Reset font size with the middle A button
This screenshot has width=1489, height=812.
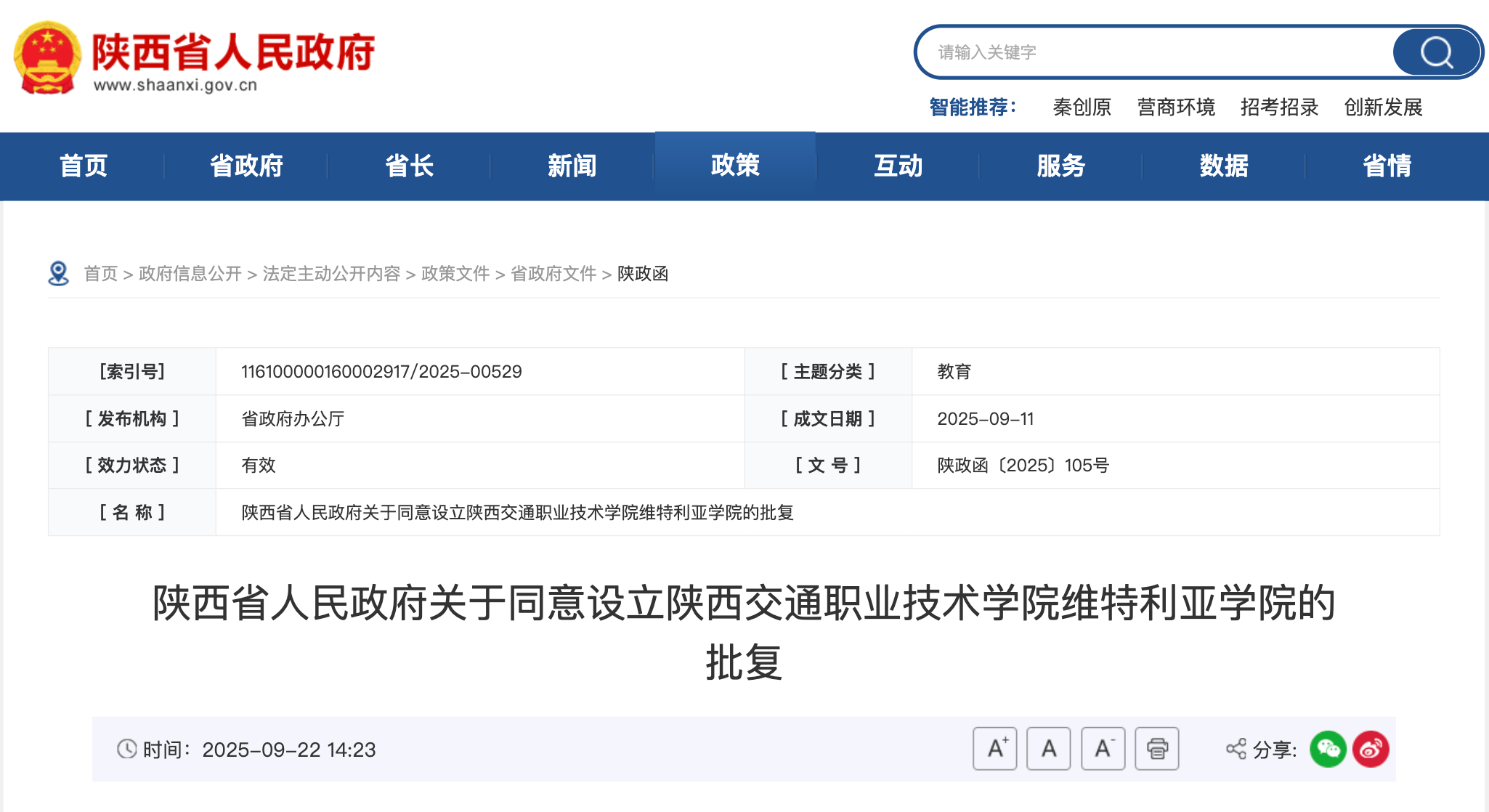tap(1048, 749)
